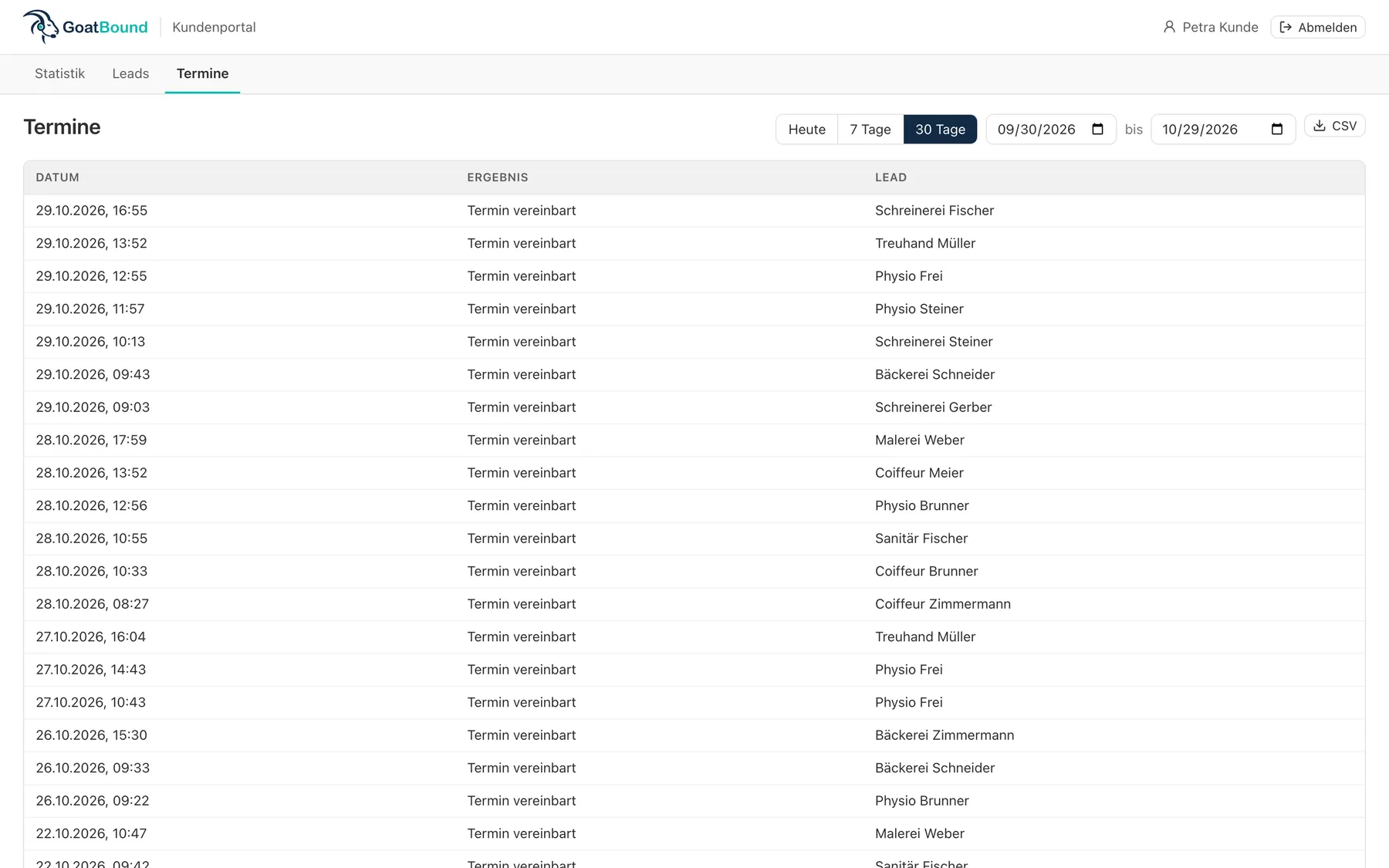Click the date 27.10.2026, 16:04
1389x868 pixels.
(x=90, y=637)
